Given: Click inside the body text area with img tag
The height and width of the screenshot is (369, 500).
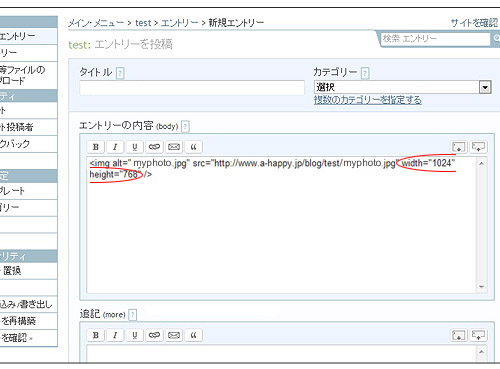Looking at the screenshot, I should point(282,225).
